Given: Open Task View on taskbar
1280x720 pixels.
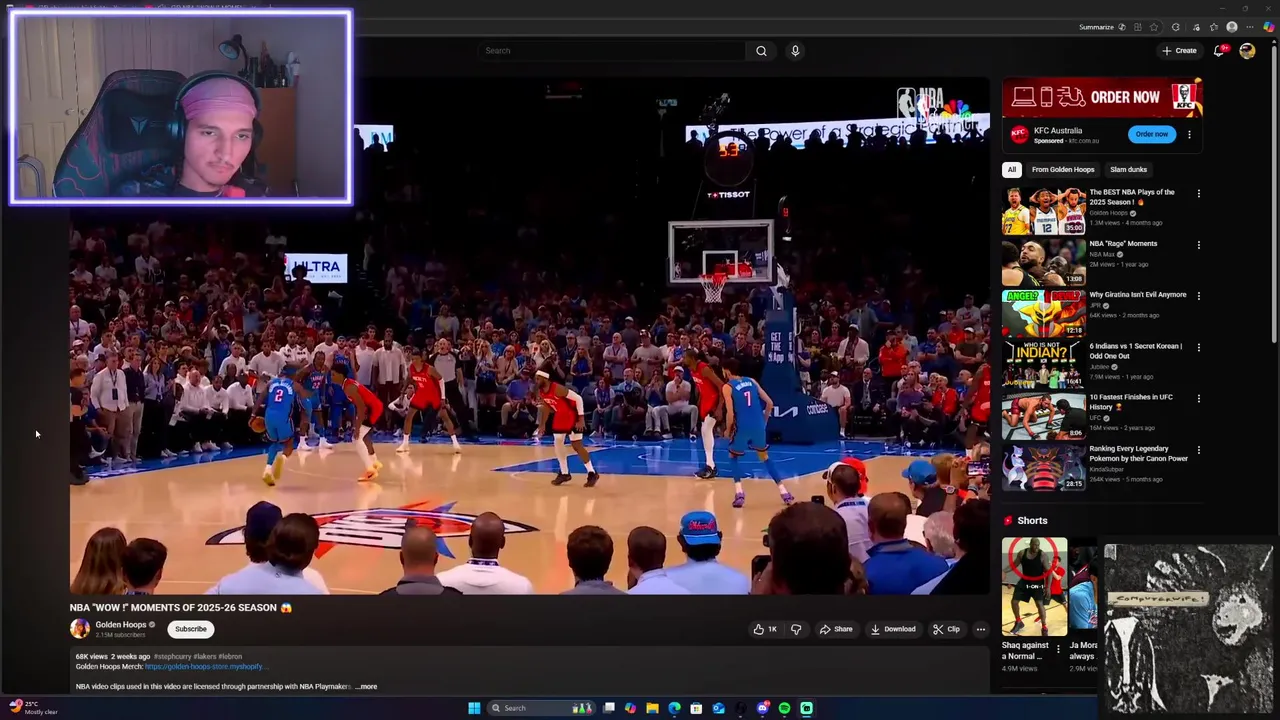Looking at the screenshot, I should (608, 708).
